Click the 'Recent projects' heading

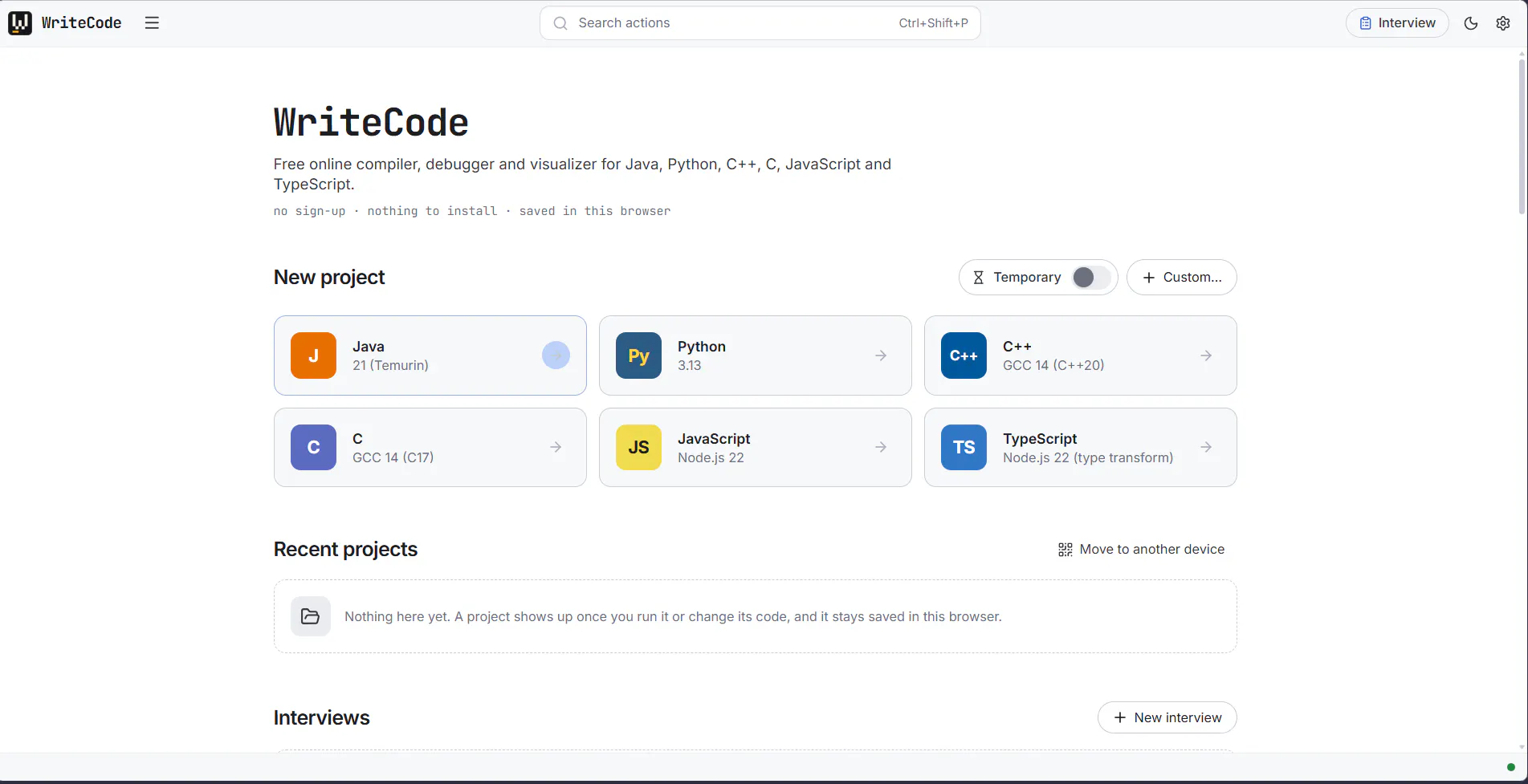345,550
